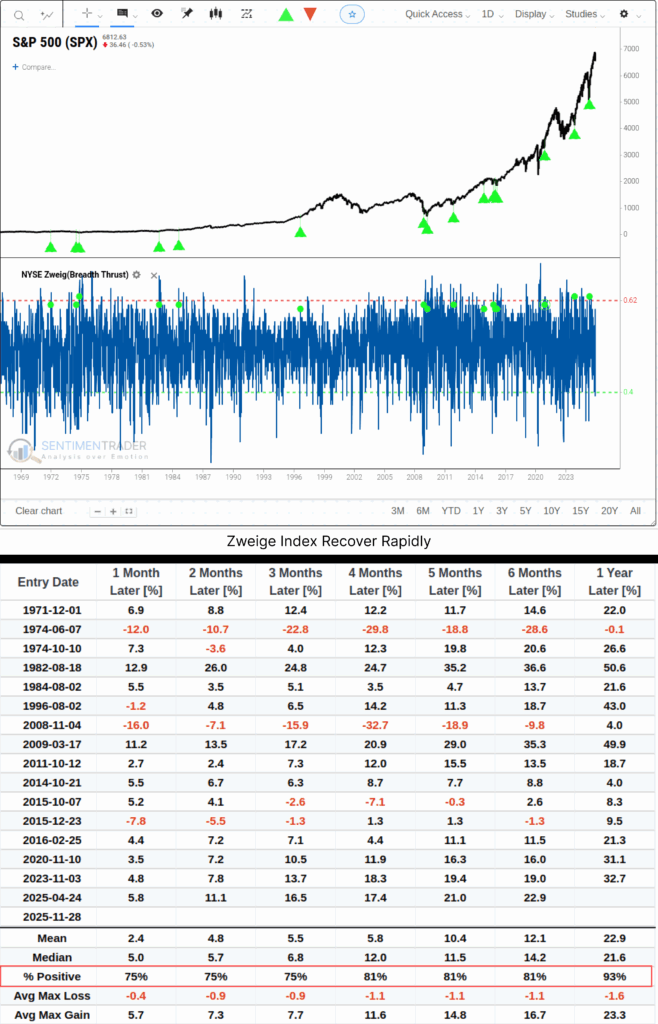Open the Quick Access dropdown
The image size is (658, 1024).
[x=438, y=14]
